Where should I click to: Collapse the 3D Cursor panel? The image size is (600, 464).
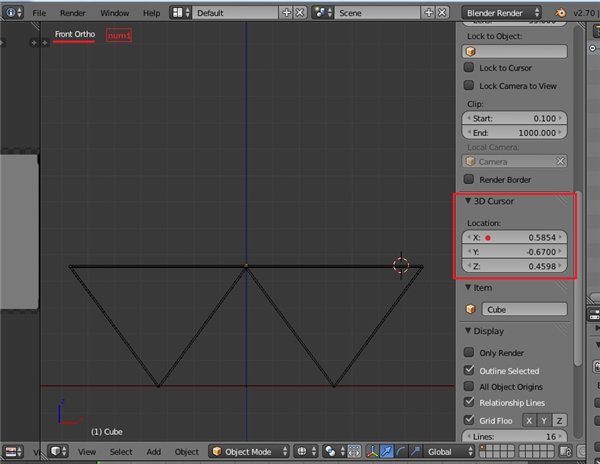tap(468, 202)
